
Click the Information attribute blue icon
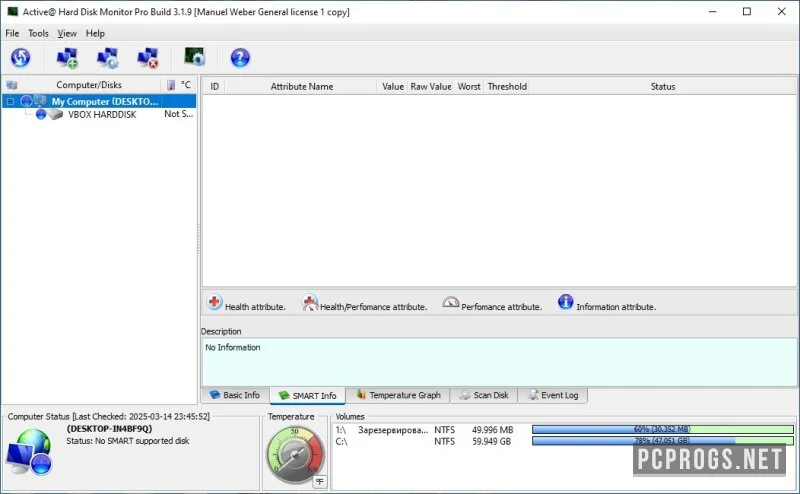(x=565, y=302)
